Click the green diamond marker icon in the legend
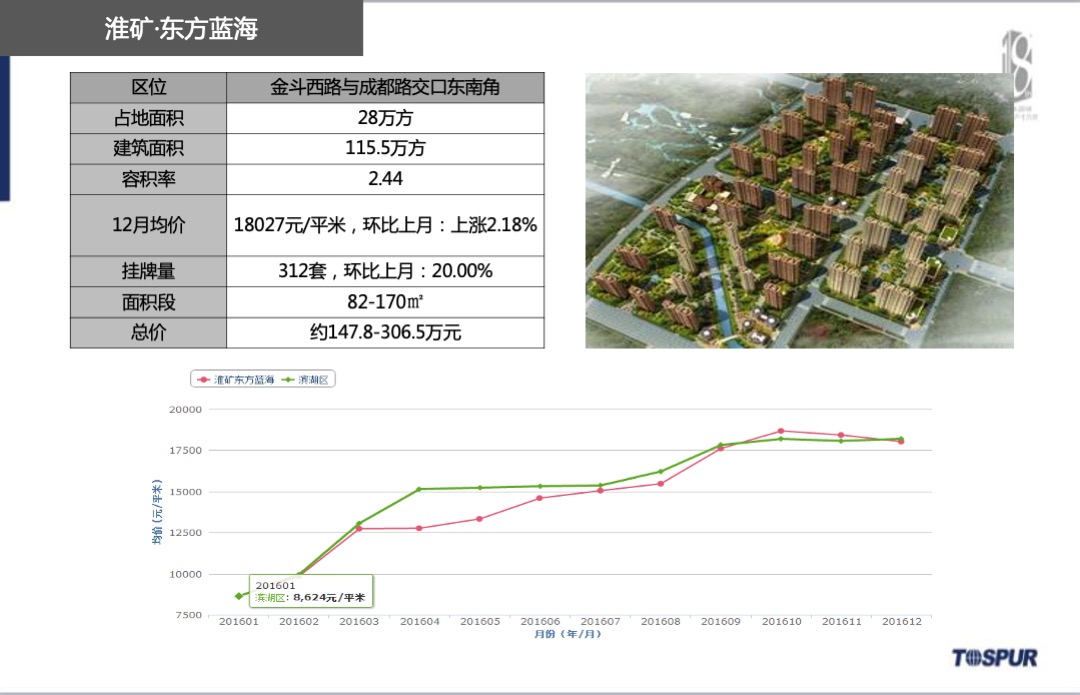The image size is (1080, 695). (x=288, y=380)
